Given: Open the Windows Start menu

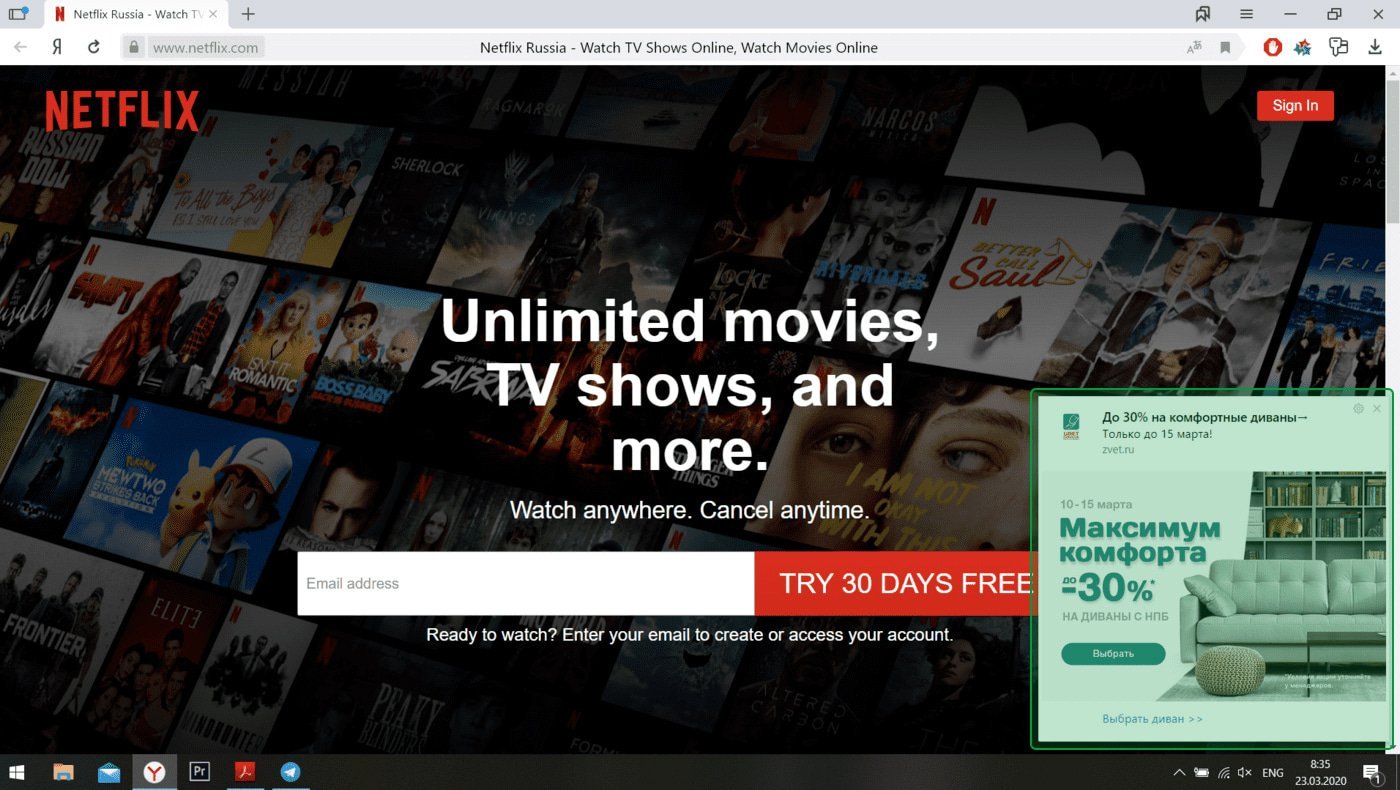Looking at the screenshot, I should click(x=17, y=772).
